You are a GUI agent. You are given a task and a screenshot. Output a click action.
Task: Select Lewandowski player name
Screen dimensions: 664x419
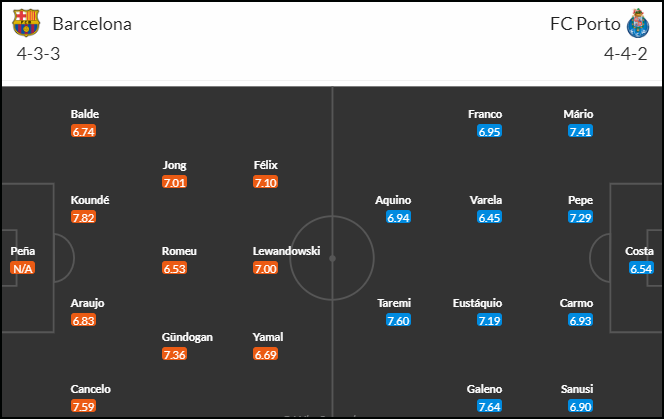pos(286,251)
